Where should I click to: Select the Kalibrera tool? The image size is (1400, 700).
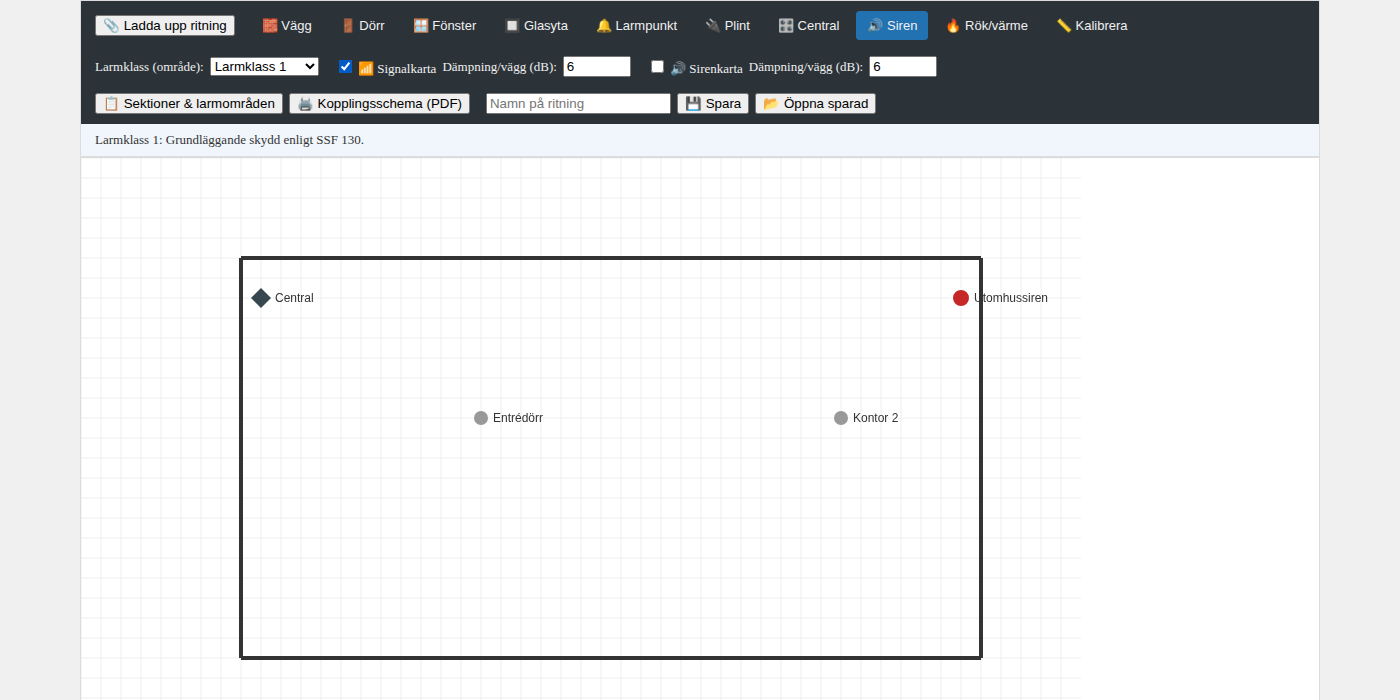[1092, 26]
